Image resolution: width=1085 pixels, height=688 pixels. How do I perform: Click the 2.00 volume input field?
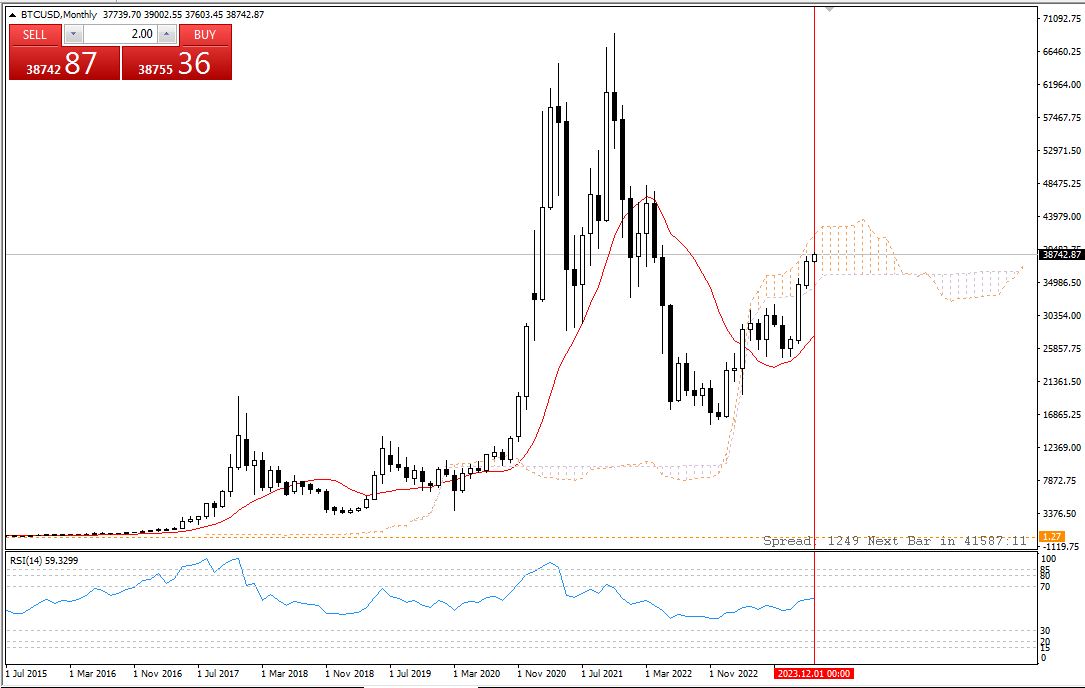pos(120,34)
